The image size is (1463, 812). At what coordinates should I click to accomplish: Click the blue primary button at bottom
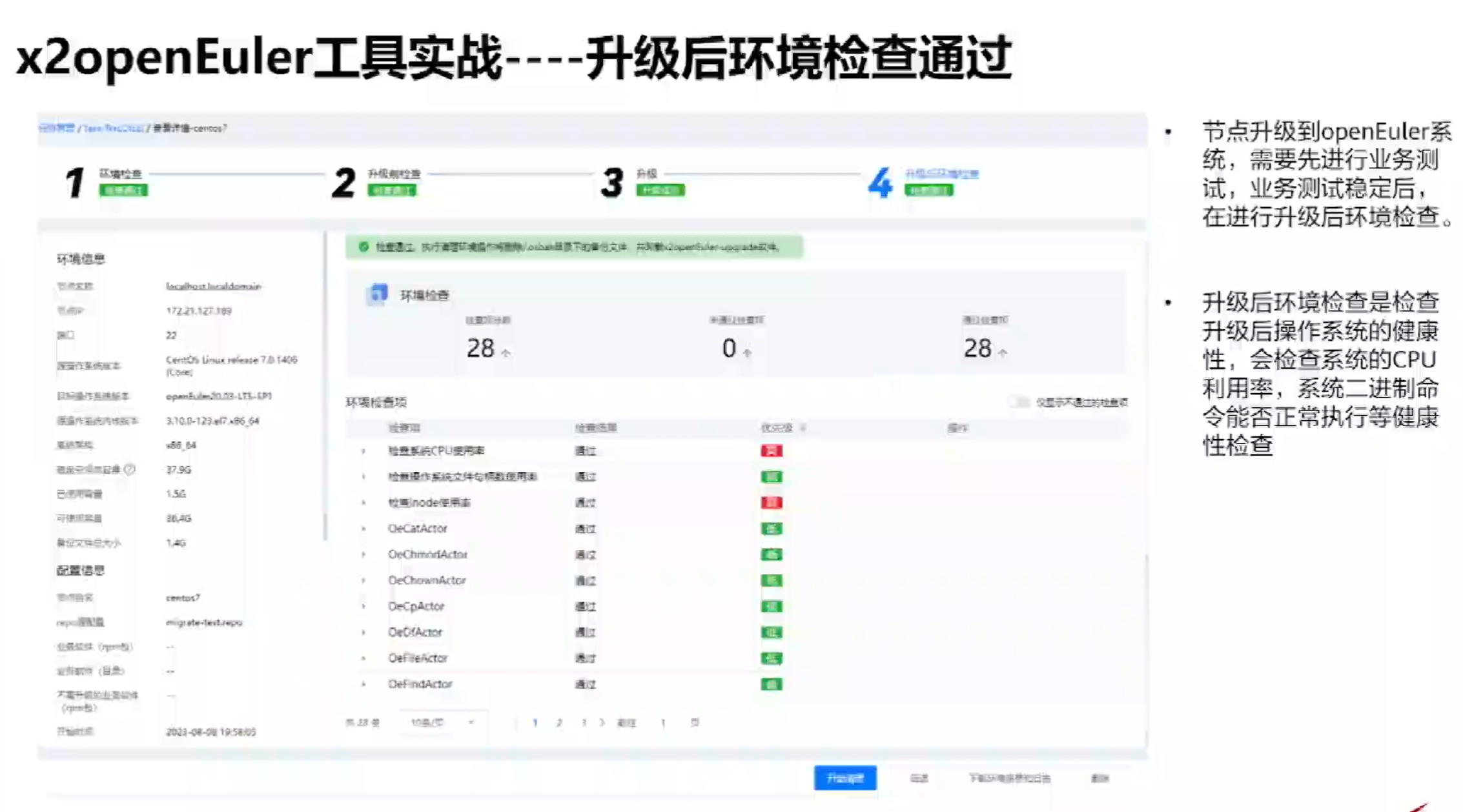coord(845,778)
